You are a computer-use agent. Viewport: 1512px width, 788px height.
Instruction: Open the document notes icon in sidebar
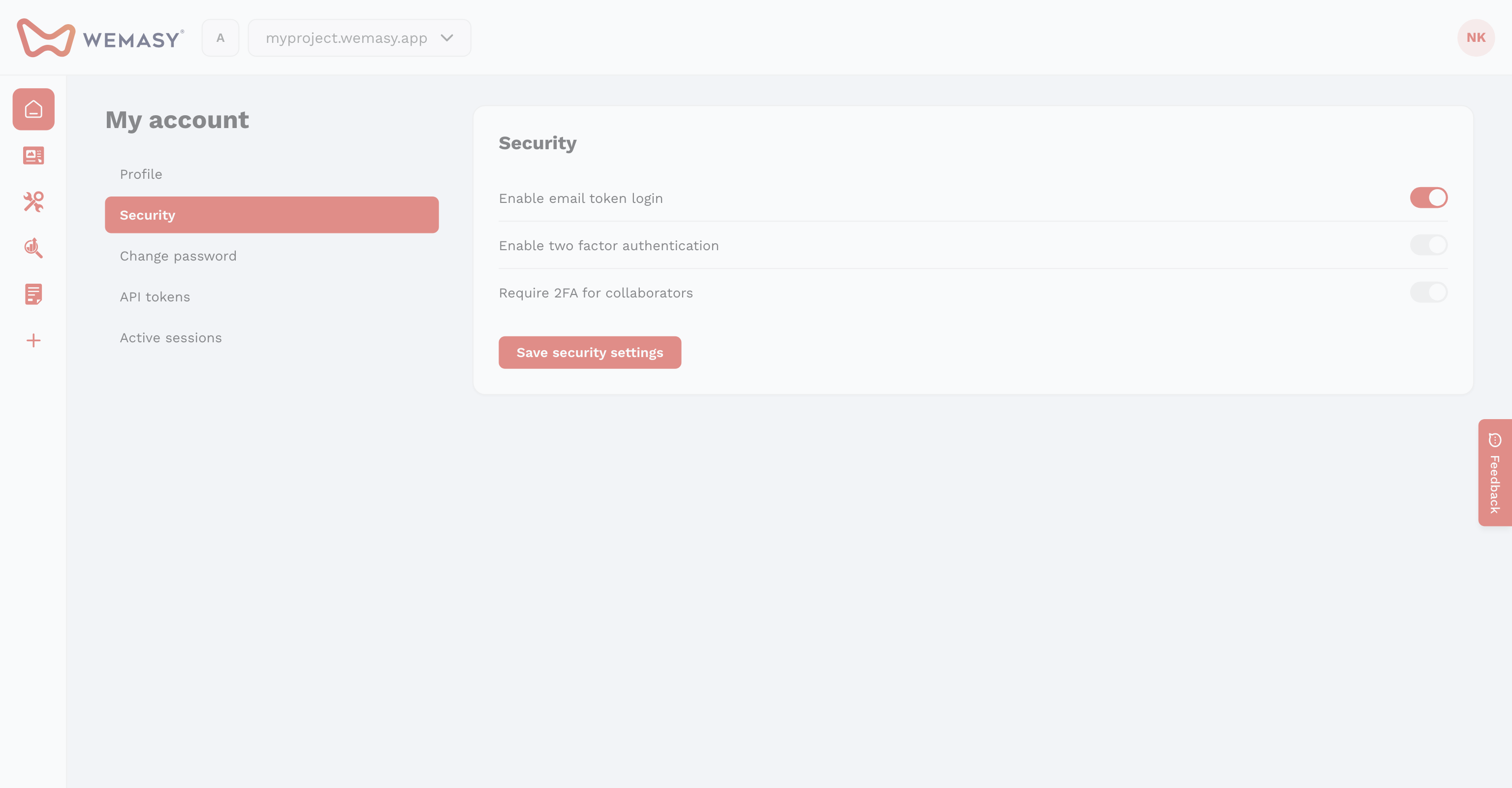[x=33, y=294]
